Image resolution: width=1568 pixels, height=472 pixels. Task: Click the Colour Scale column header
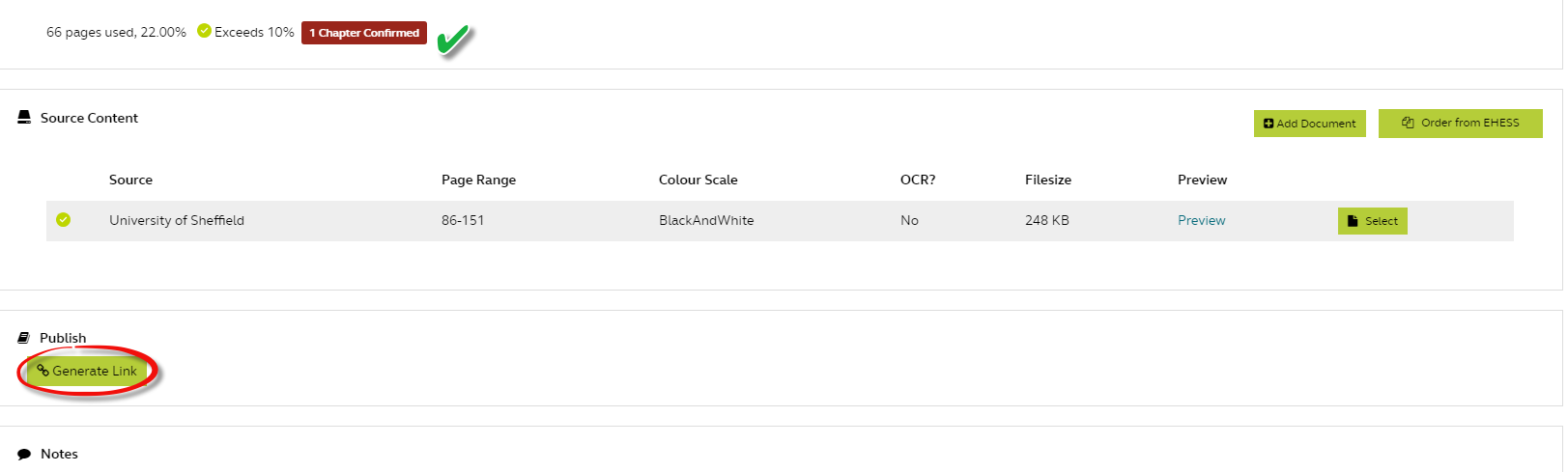pyautogui.click(x=698, y=180)
